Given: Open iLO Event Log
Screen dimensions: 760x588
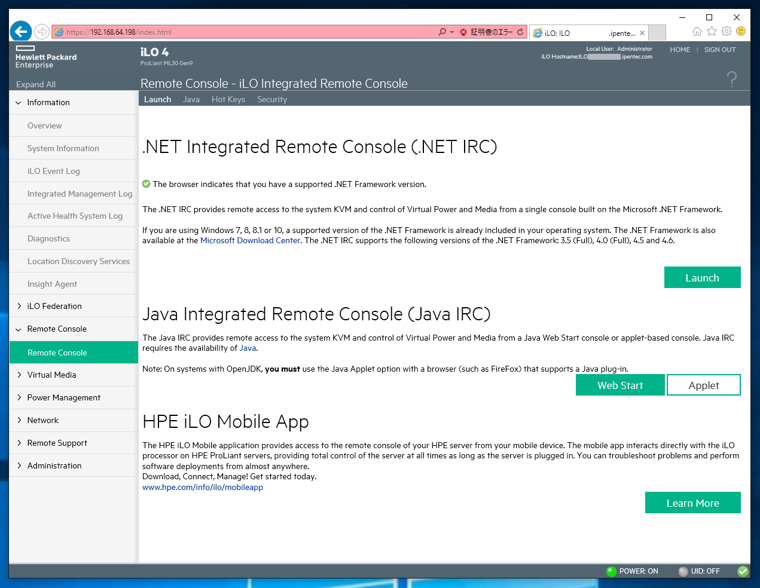Looking at the screenshot, I should (x=73, y=171).
